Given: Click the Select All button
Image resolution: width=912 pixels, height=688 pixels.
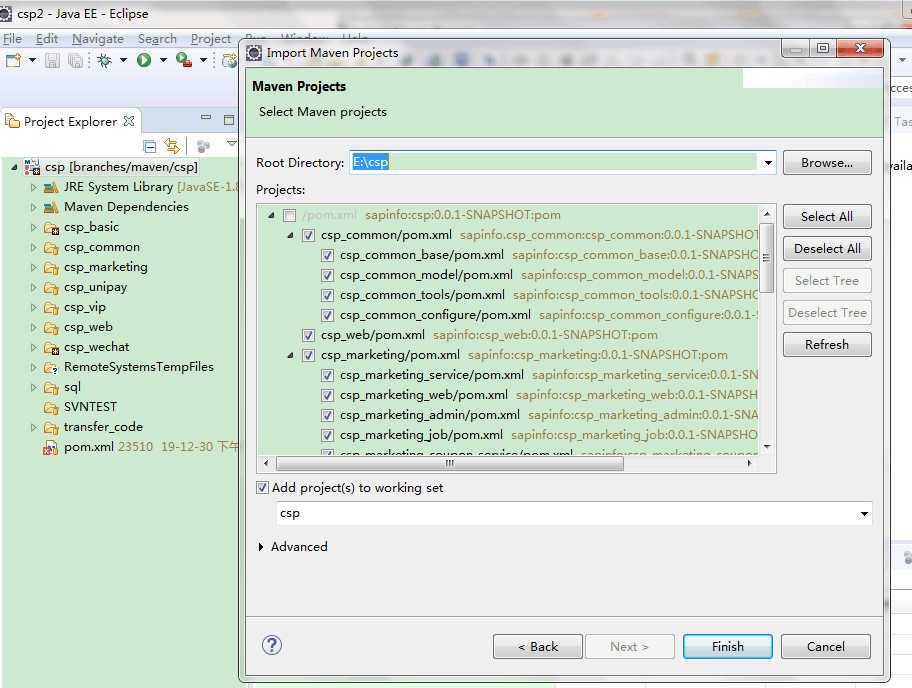Looking at the screenshot, I should [827, 217].
